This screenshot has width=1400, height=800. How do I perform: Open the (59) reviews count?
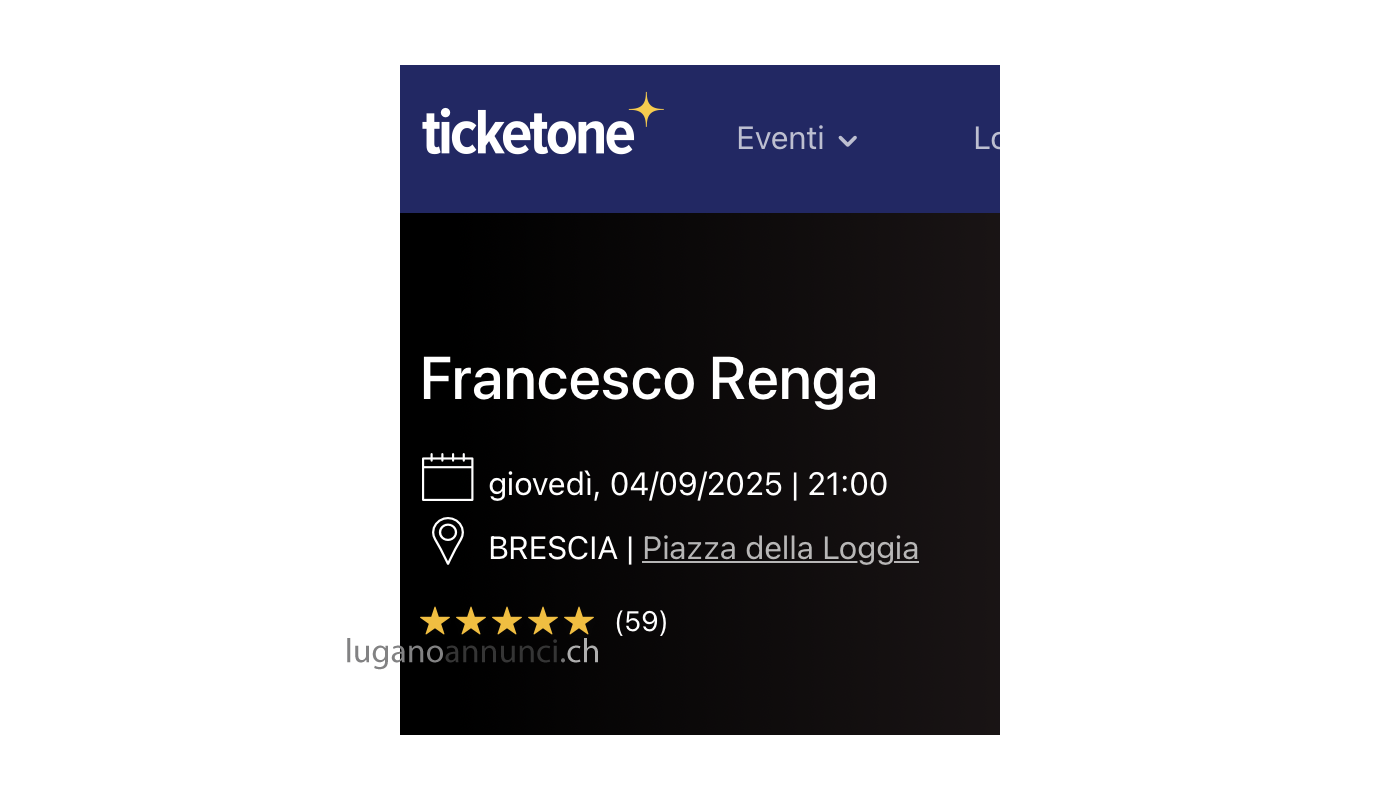[641, 622]
